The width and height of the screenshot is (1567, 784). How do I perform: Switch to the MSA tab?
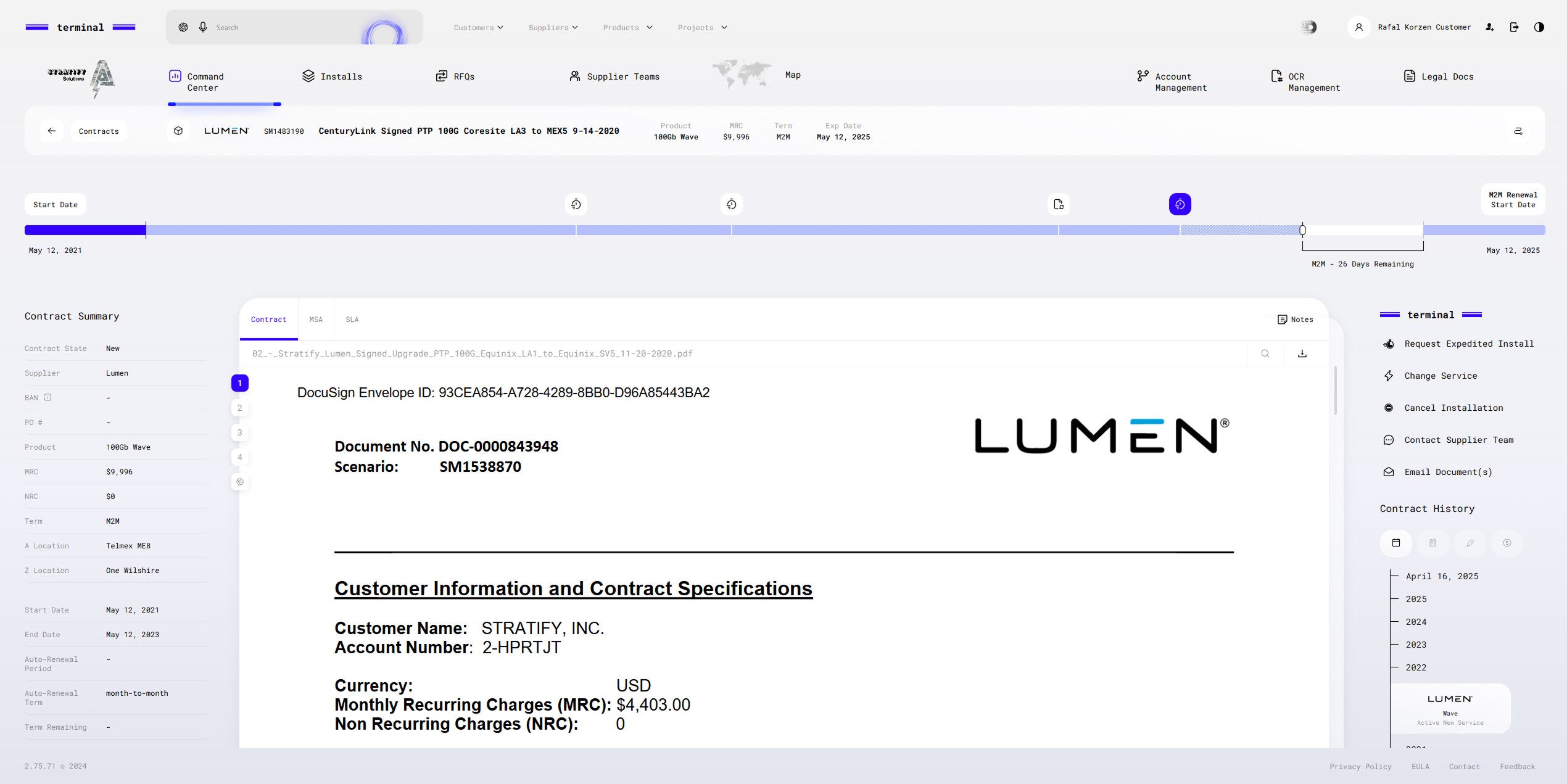316,319
